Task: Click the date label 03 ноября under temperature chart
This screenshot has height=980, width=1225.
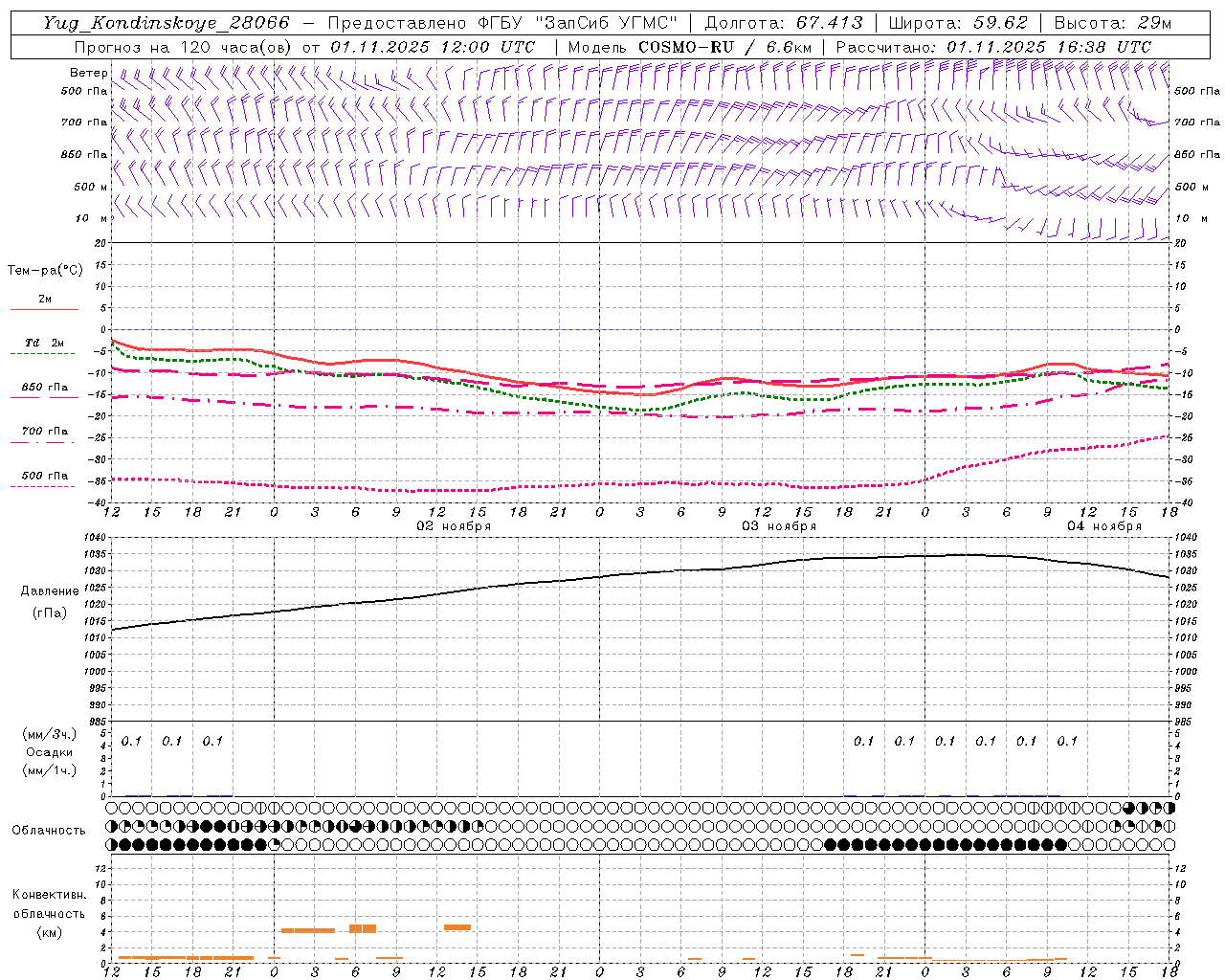Action: click(x=779, y=526)
